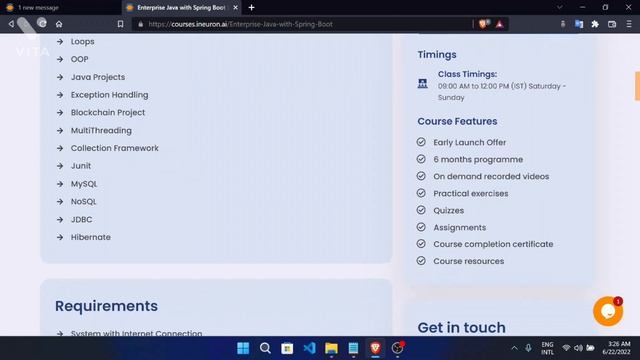Go back using the browser back arrow

[x=11, y=24]
